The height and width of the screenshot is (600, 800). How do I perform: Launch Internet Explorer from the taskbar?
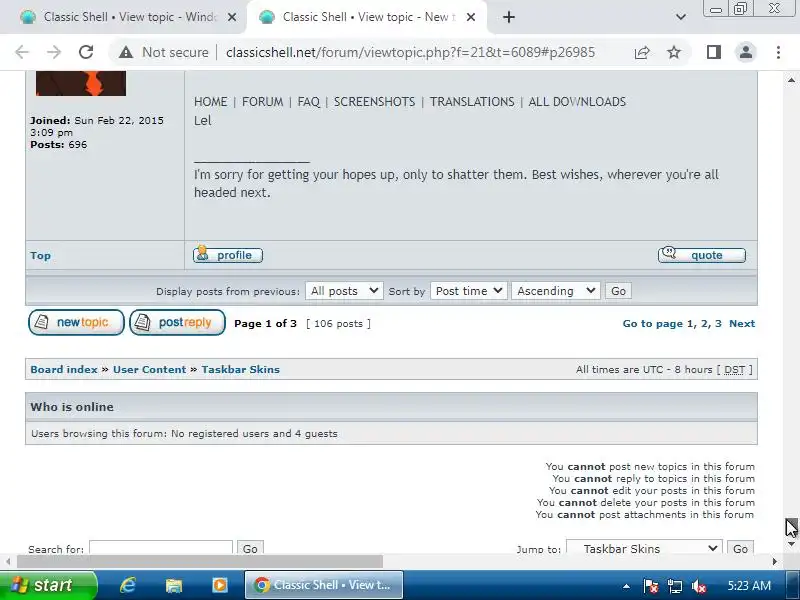[x=128, y=585]
